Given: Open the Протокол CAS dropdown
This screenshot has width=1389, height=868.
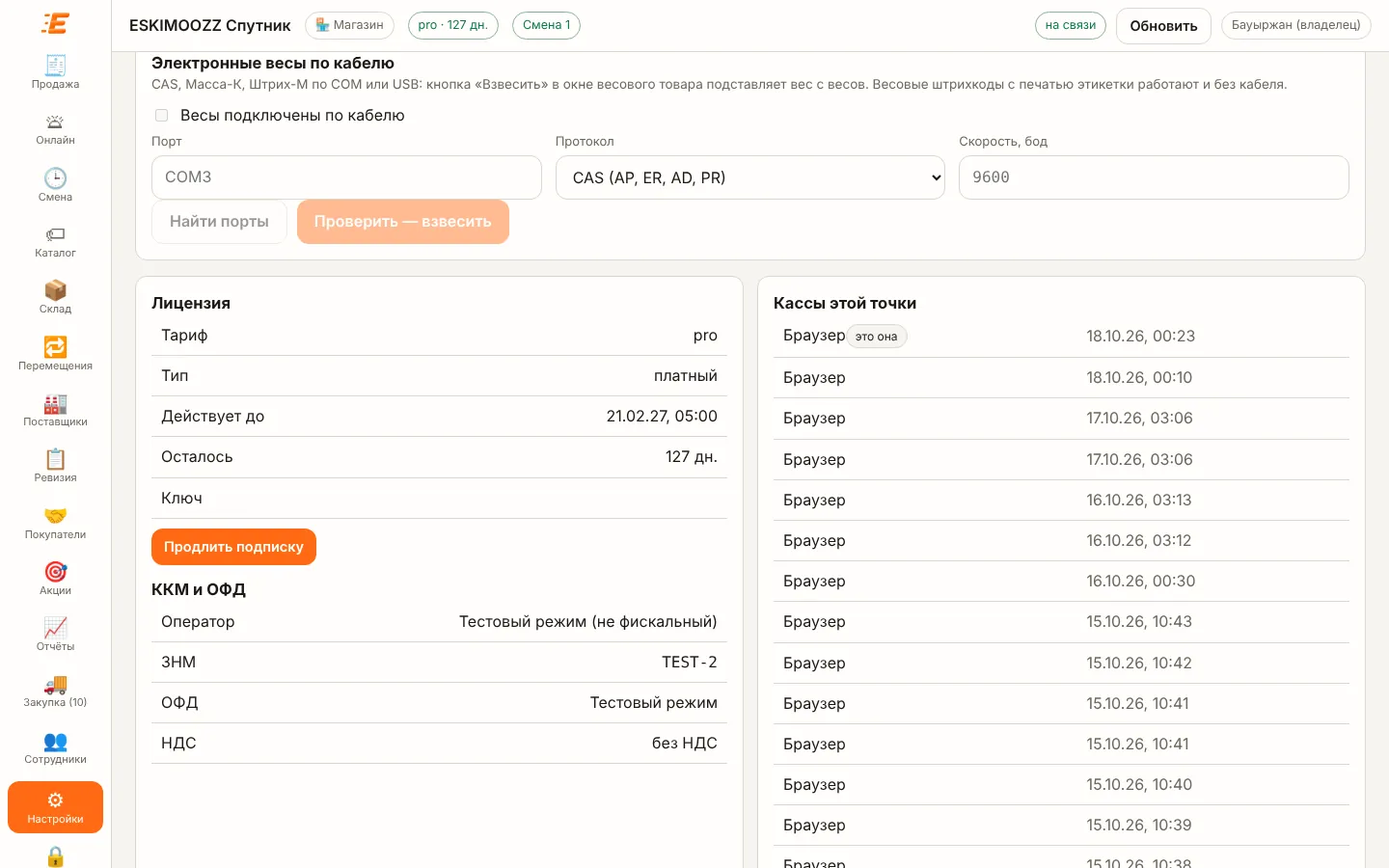Looking at the screenshot, I should pyautogui.click(x=749, y=177).
